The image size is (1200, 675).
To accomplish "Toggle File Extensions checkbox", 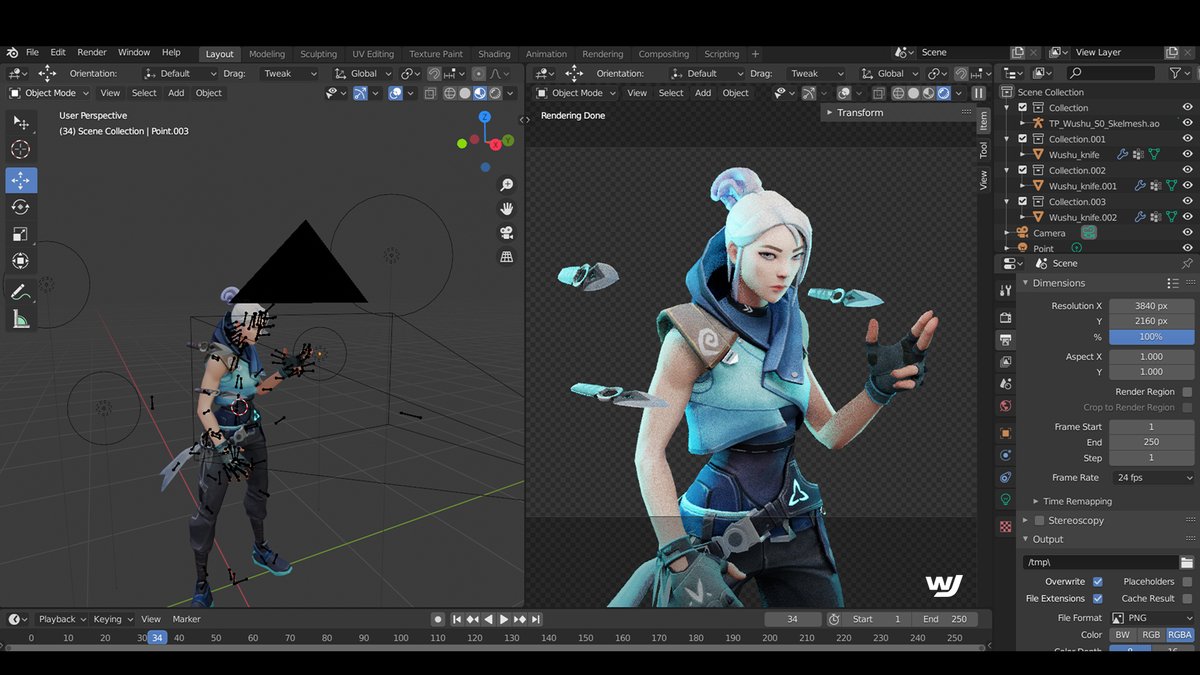I will 1098,598.
